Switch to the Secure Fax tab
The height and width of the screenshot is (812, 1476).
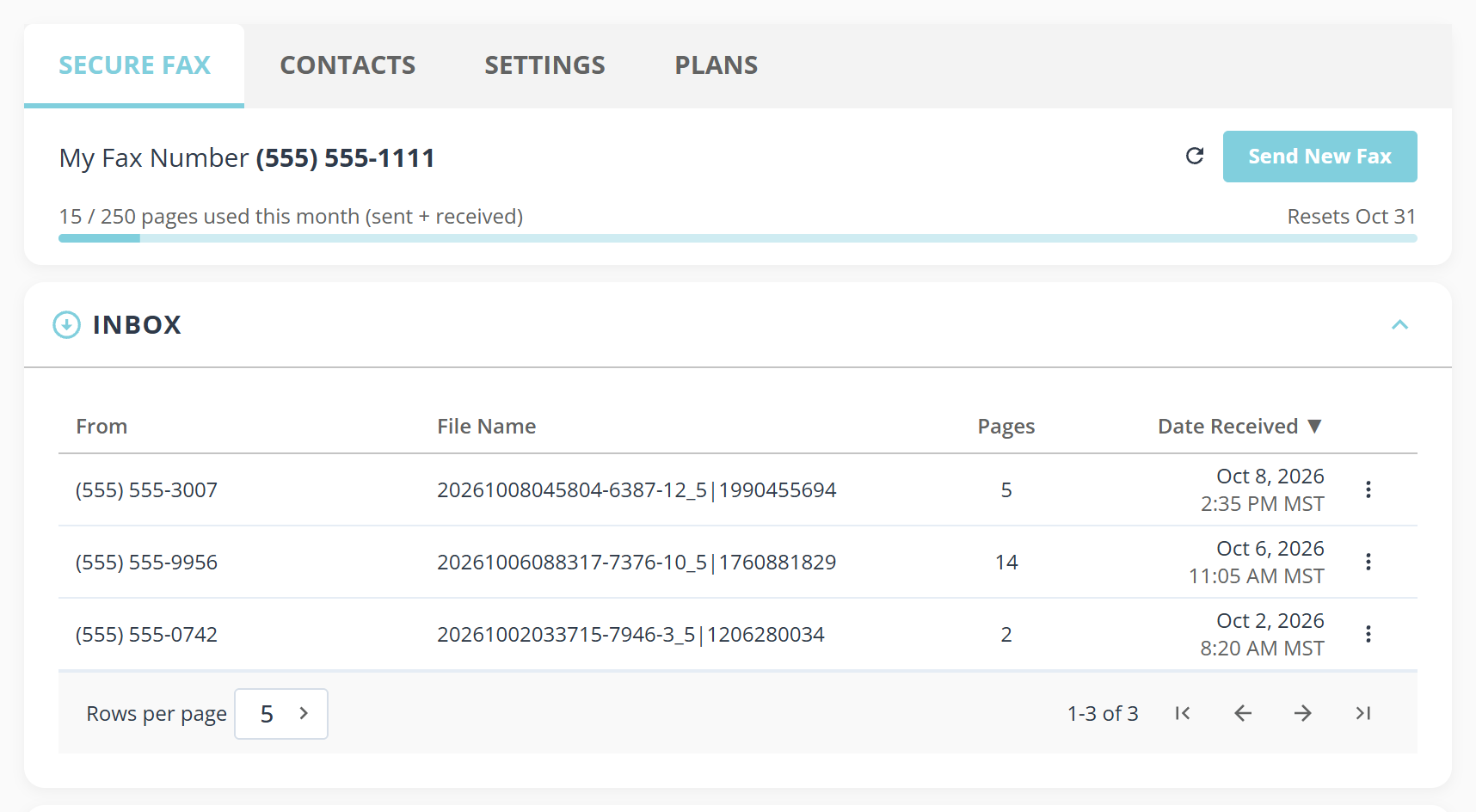134,65
